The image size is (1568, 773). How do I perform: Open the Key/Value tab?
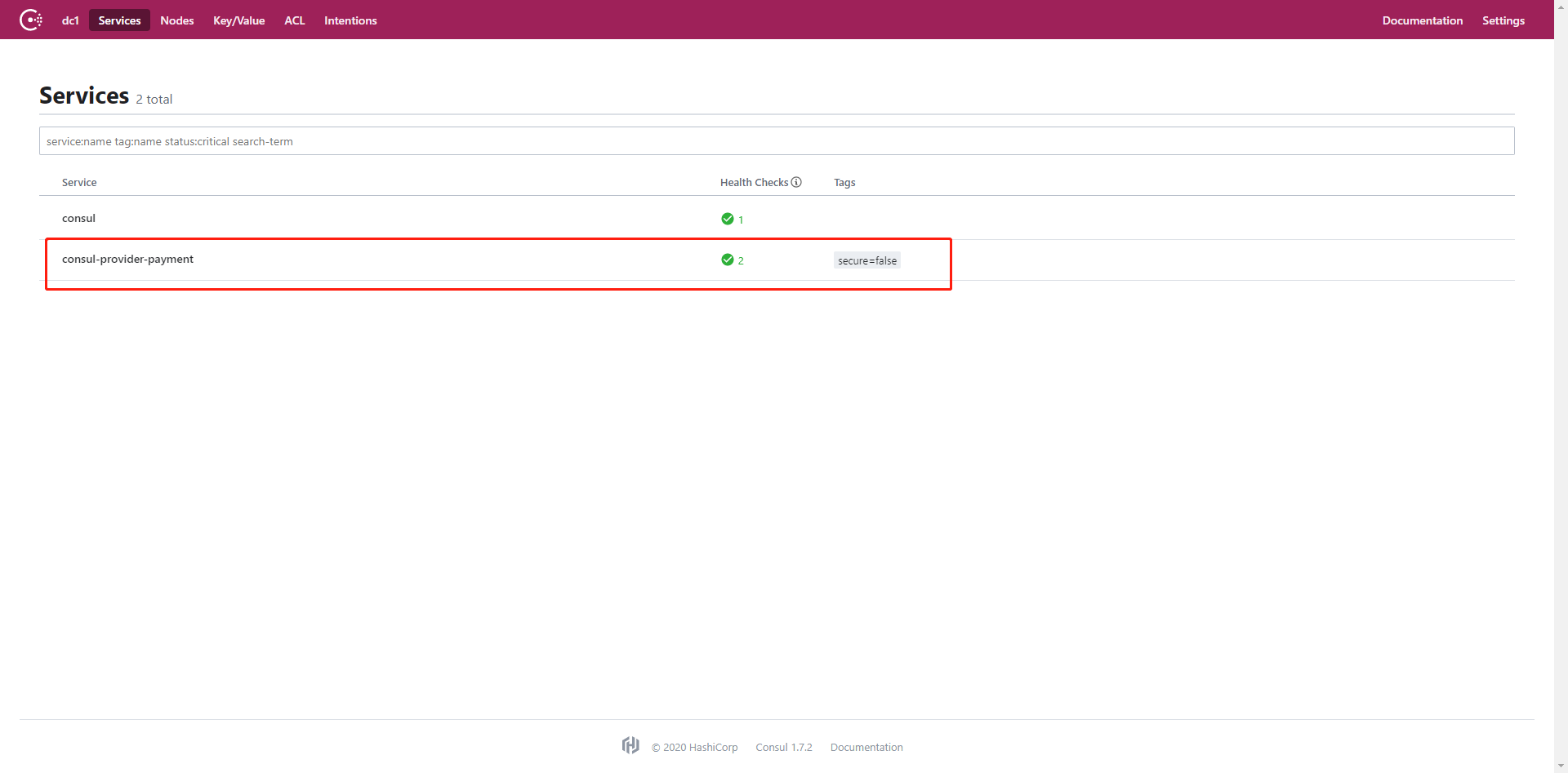tap(239, 20)
